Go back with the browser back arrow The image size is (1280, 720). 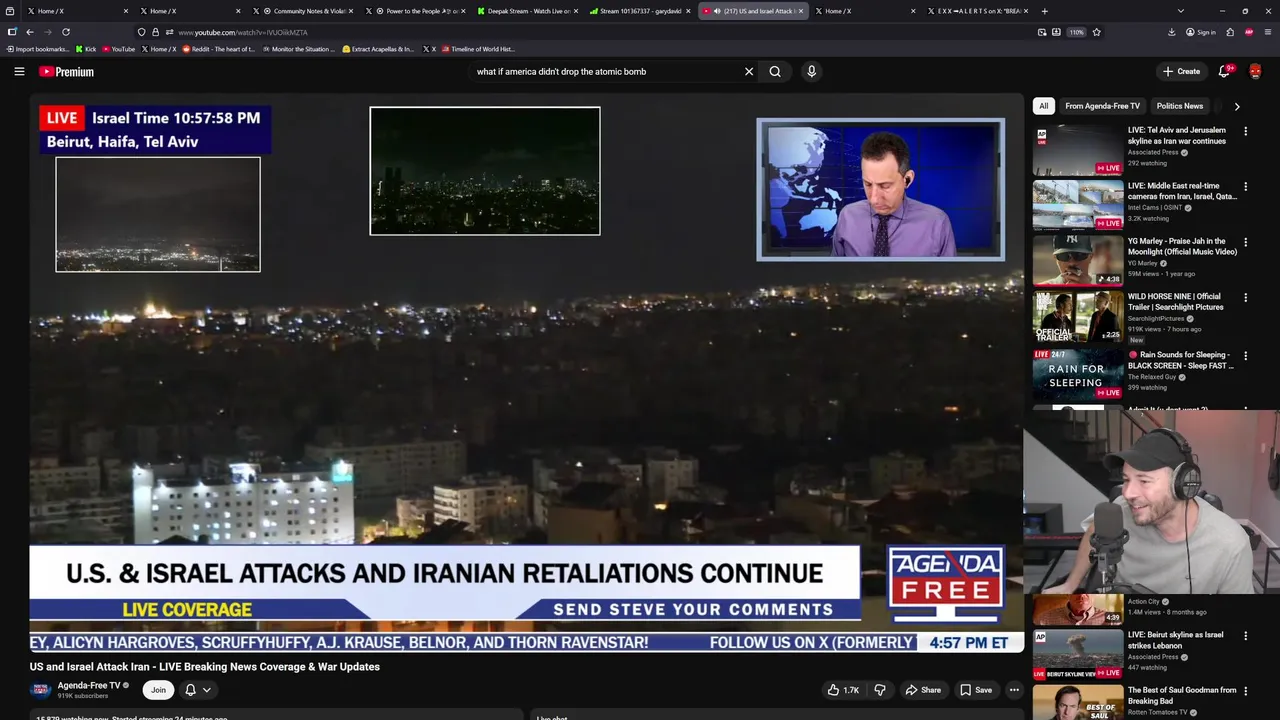coord(30,32)
